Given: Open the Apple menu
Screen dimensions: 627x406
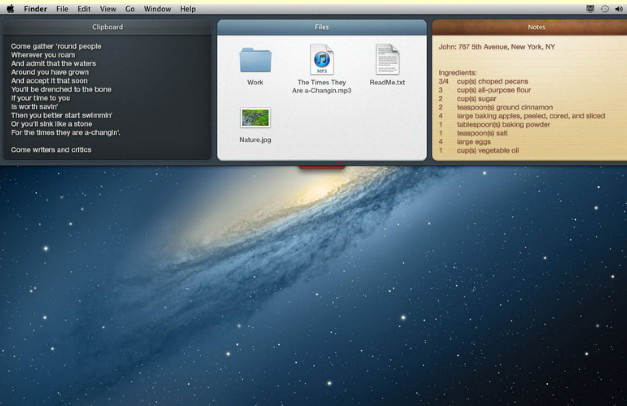Looking at the screenshot, I should click(10, 8).
